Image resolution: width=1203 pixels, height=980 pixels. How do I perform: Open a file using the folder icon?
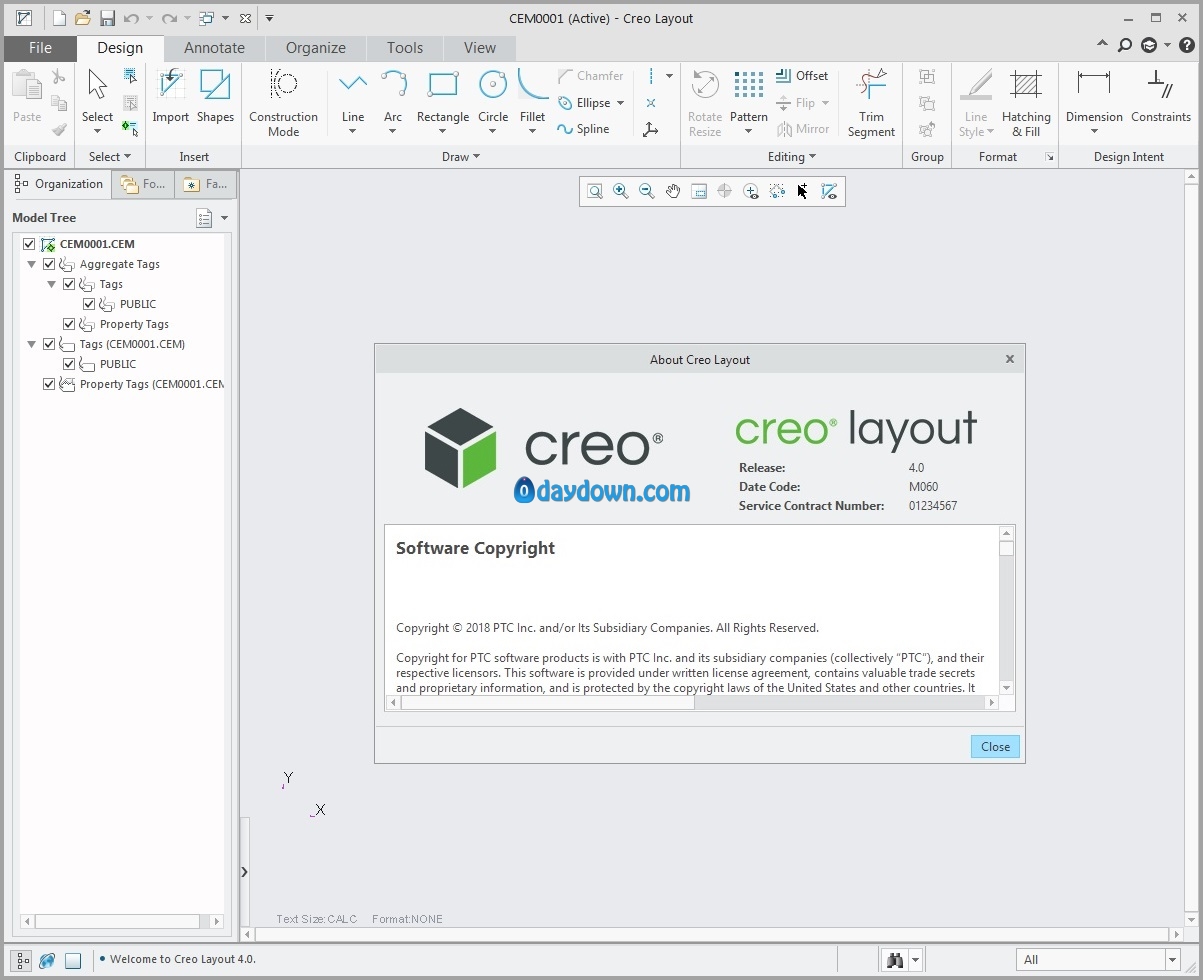point(83,18)
